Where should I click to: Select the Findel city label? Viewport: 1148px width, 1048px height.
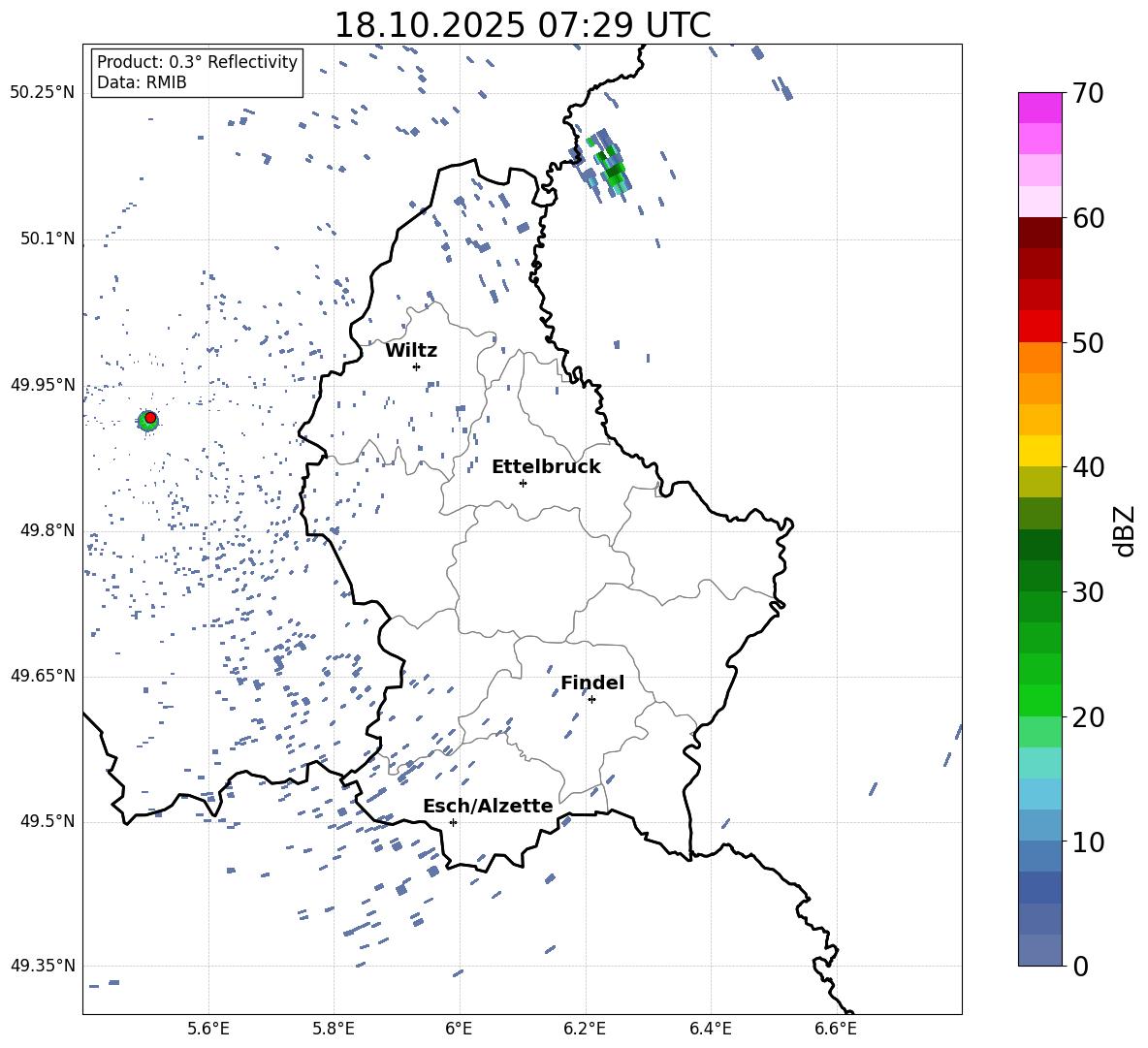click(x=591, y=683)
